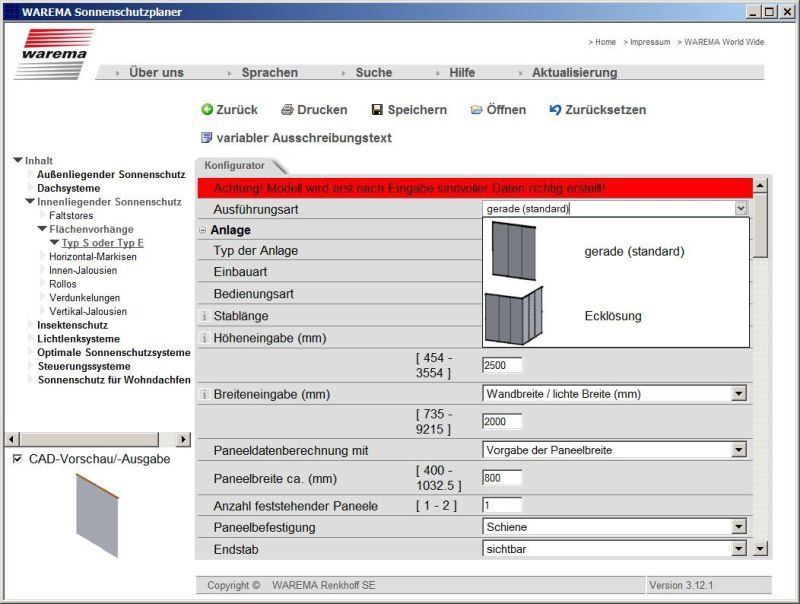This screenshot has height=604, width=800.
Task: Collapse the Anlage section
Action: click(203, 231)
